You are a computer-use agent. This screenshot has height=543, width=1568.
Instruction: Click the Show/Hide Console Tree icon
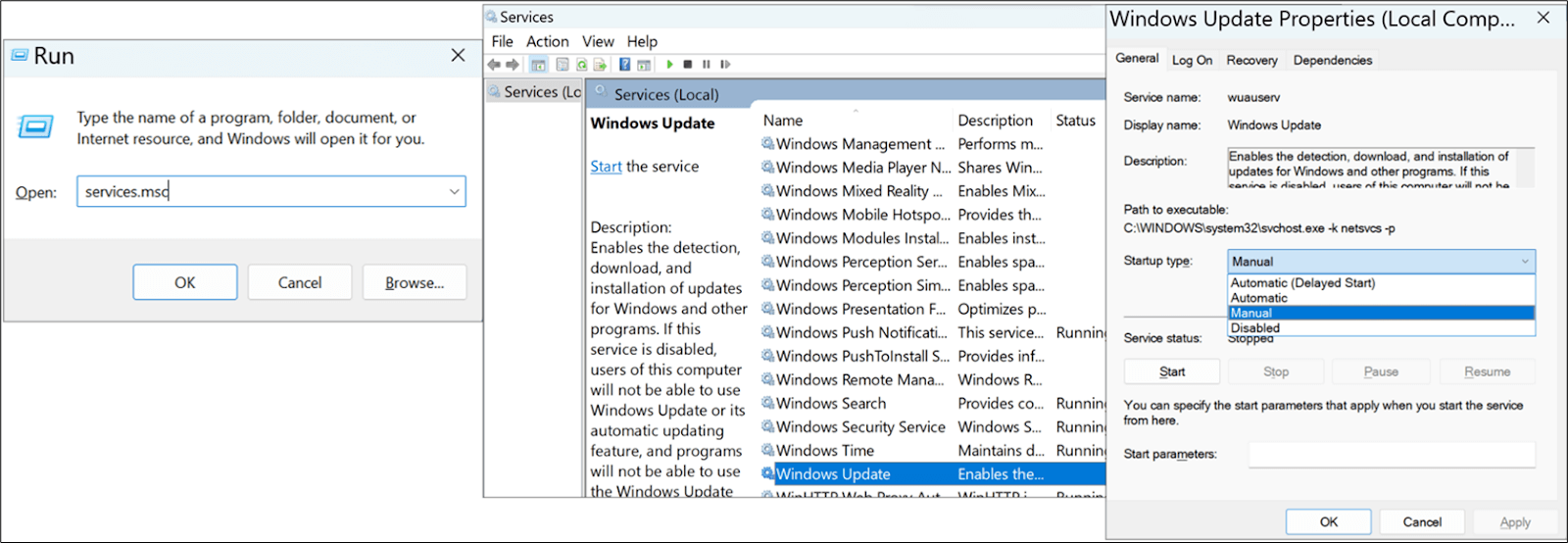538,65
